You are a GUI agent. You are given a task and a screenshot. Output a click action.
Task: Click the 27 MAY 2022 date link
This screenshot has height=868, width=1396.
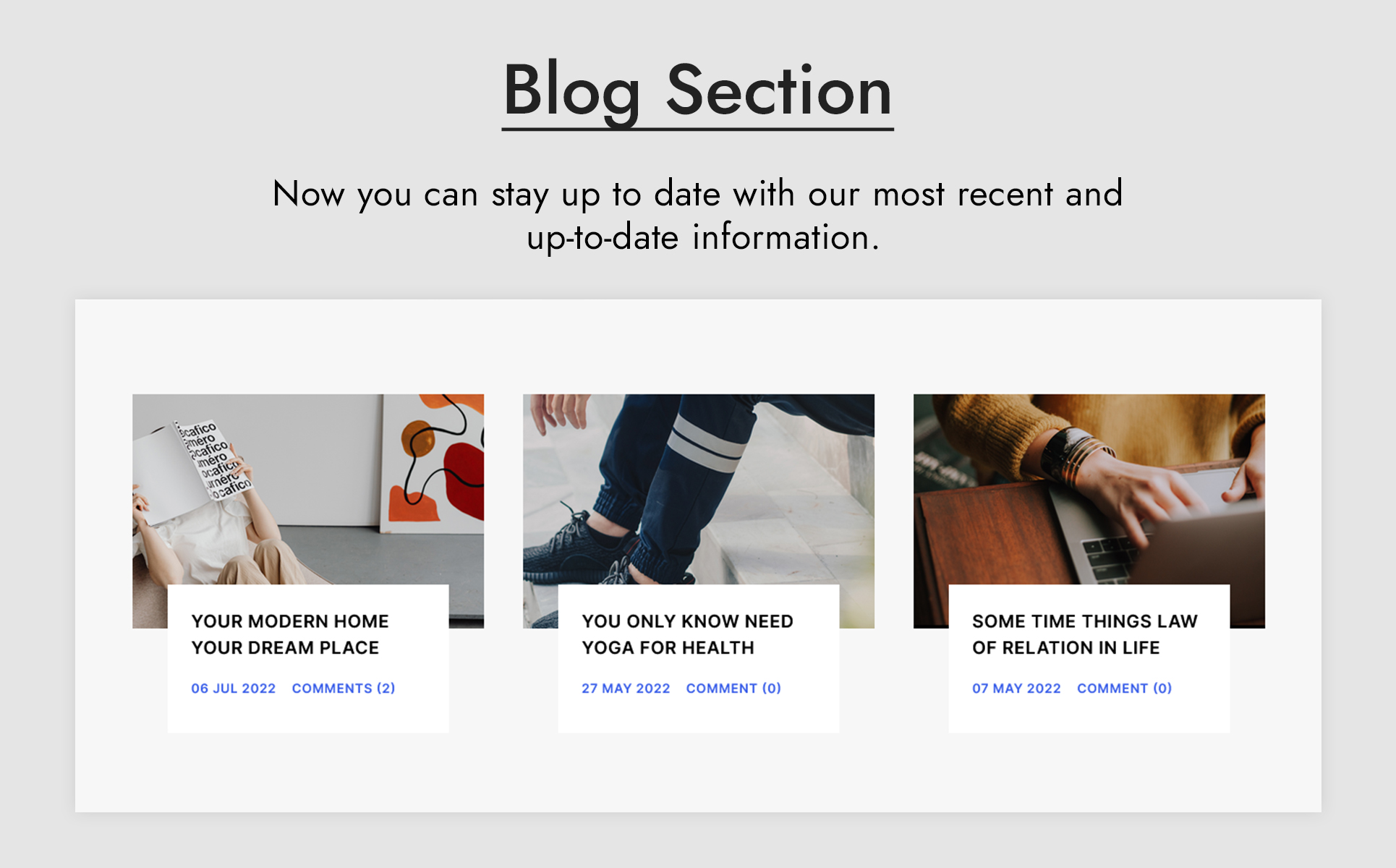pos(626,689)
